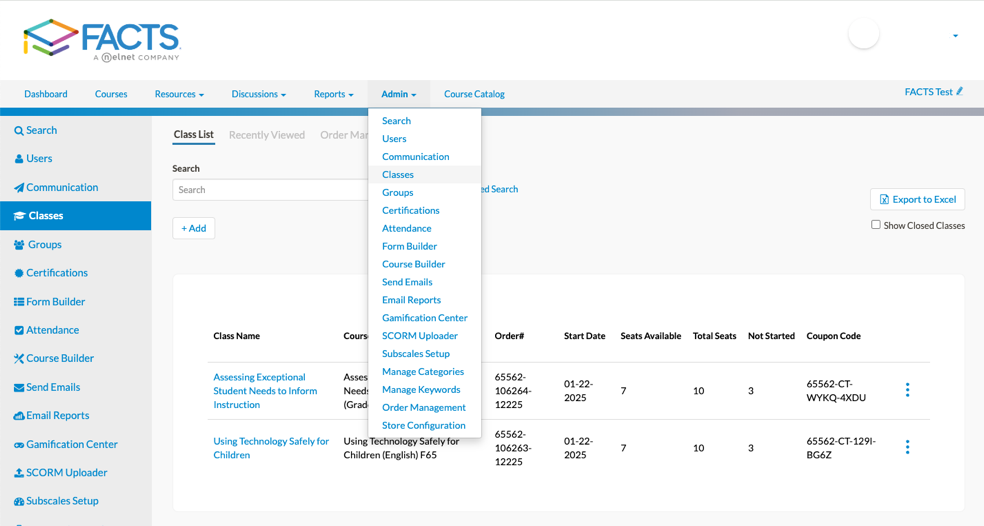Click the Certifications badge icon in sidebar
This screenshot has width=984, height=526.
(x=19, y=273)
